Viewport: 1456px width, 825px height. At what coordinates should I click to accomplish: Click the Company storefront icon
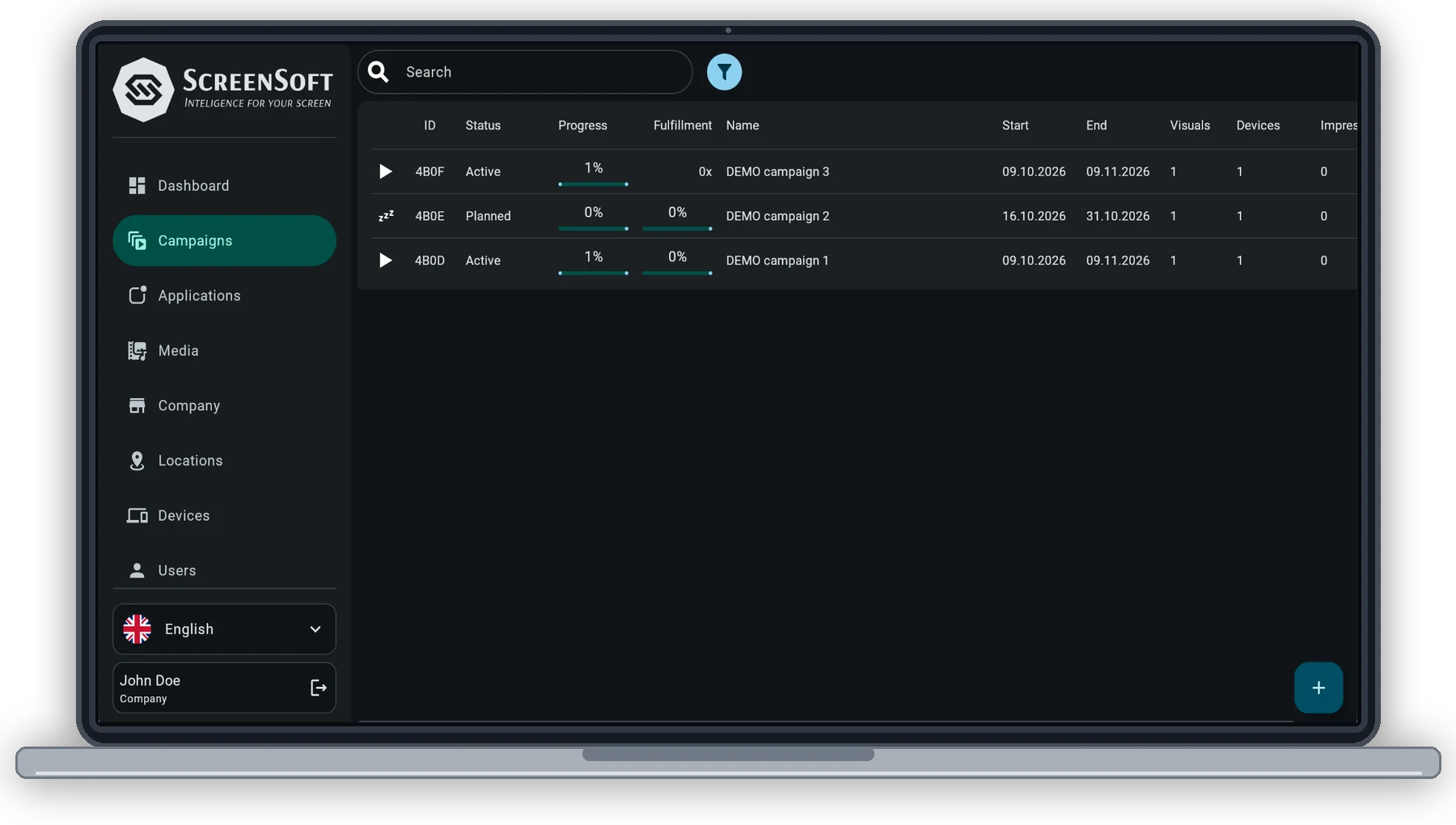click(x=138, y=405)
